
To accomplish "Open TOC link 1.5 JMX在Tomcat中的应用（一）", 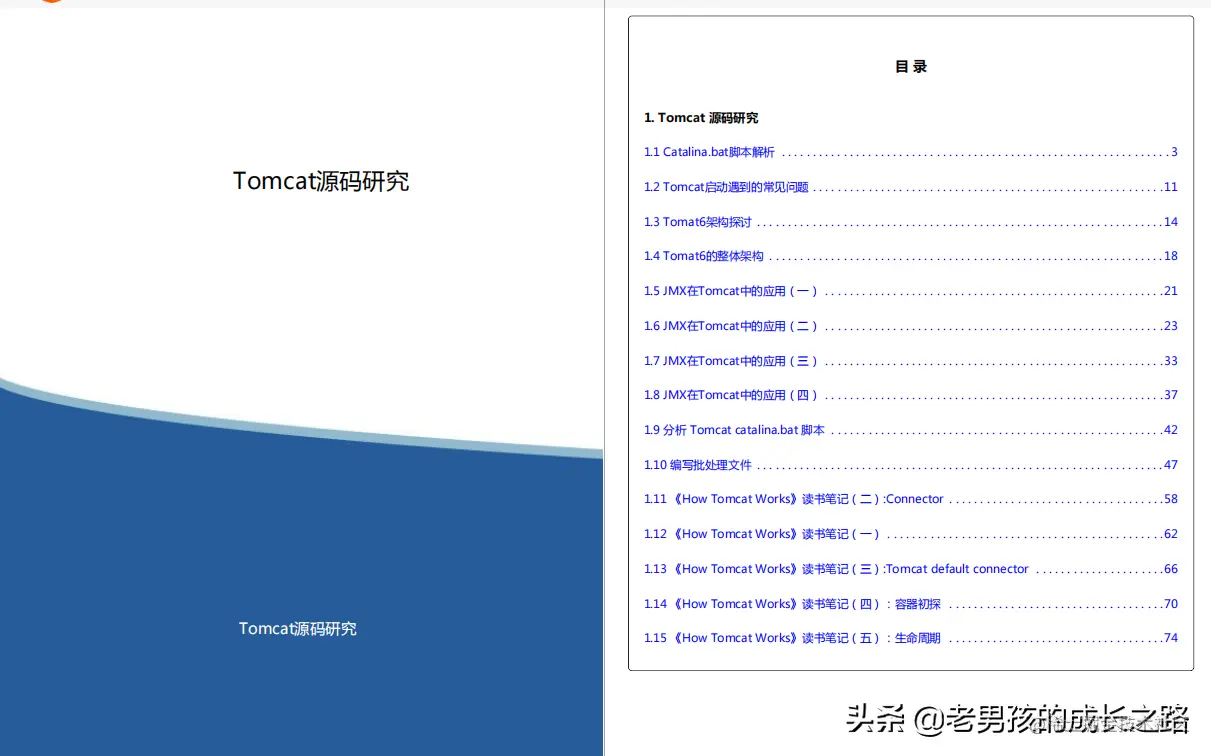I will point(731,291).
